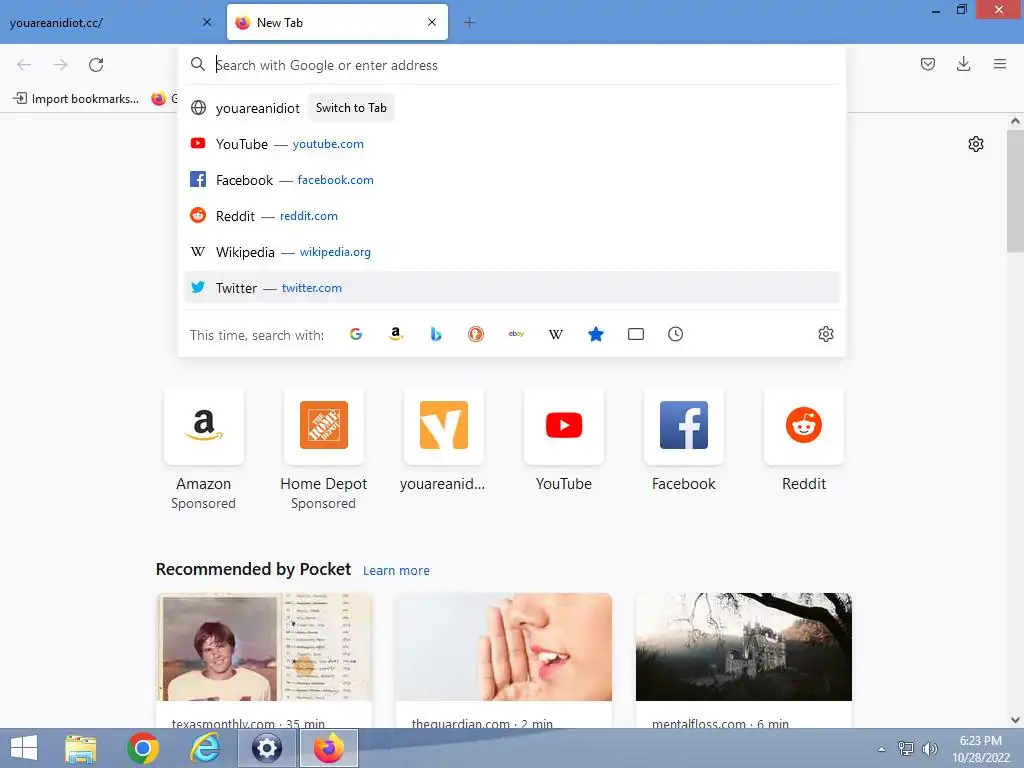Screen dimensions: 1024x768
Task: Search this time with Amazon icon
Action: [x=396, y=334]
